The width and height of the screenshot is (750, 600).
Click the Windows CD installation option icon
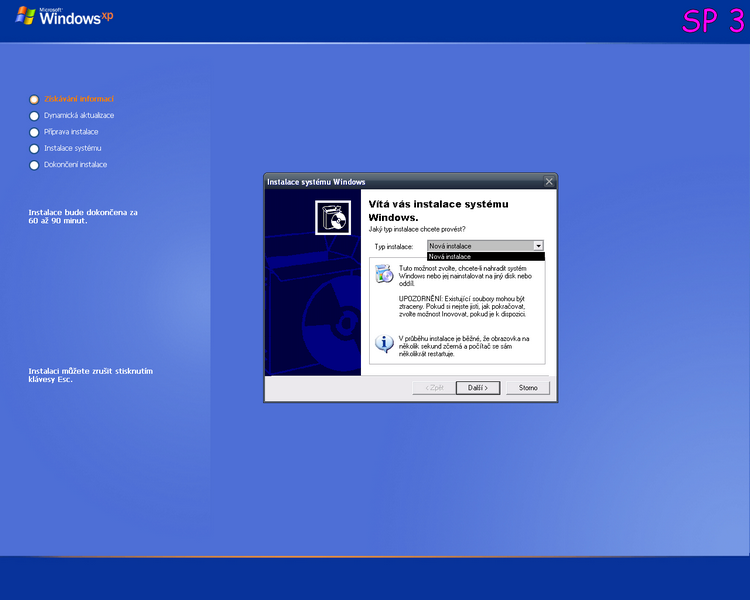(x=384, y=273)
